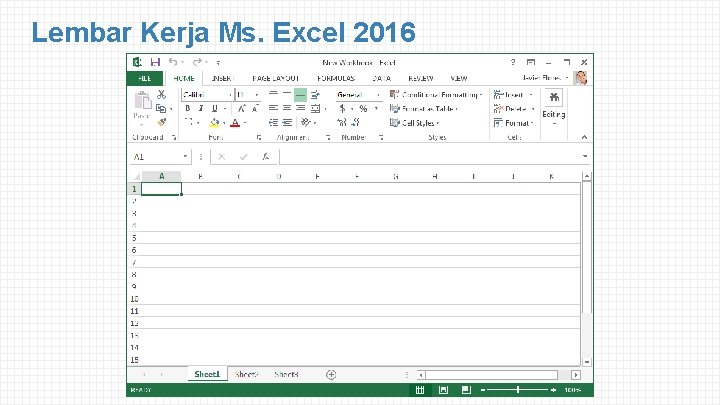Collapse the ribbon with the chevron arrow

coord(584,137)
